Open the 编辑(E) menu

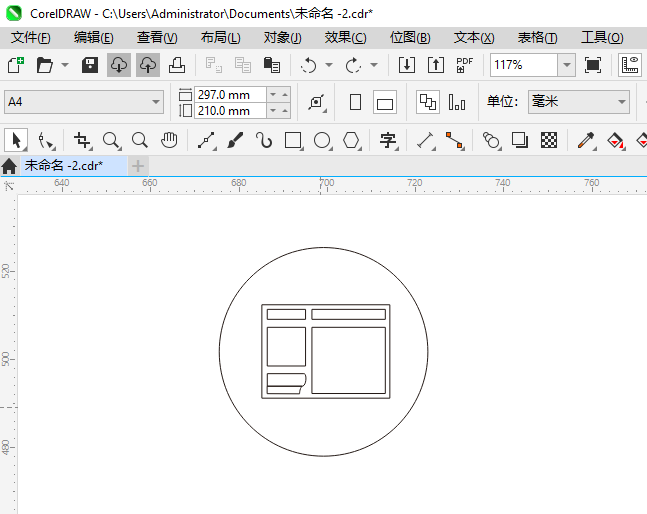point(94,38)
